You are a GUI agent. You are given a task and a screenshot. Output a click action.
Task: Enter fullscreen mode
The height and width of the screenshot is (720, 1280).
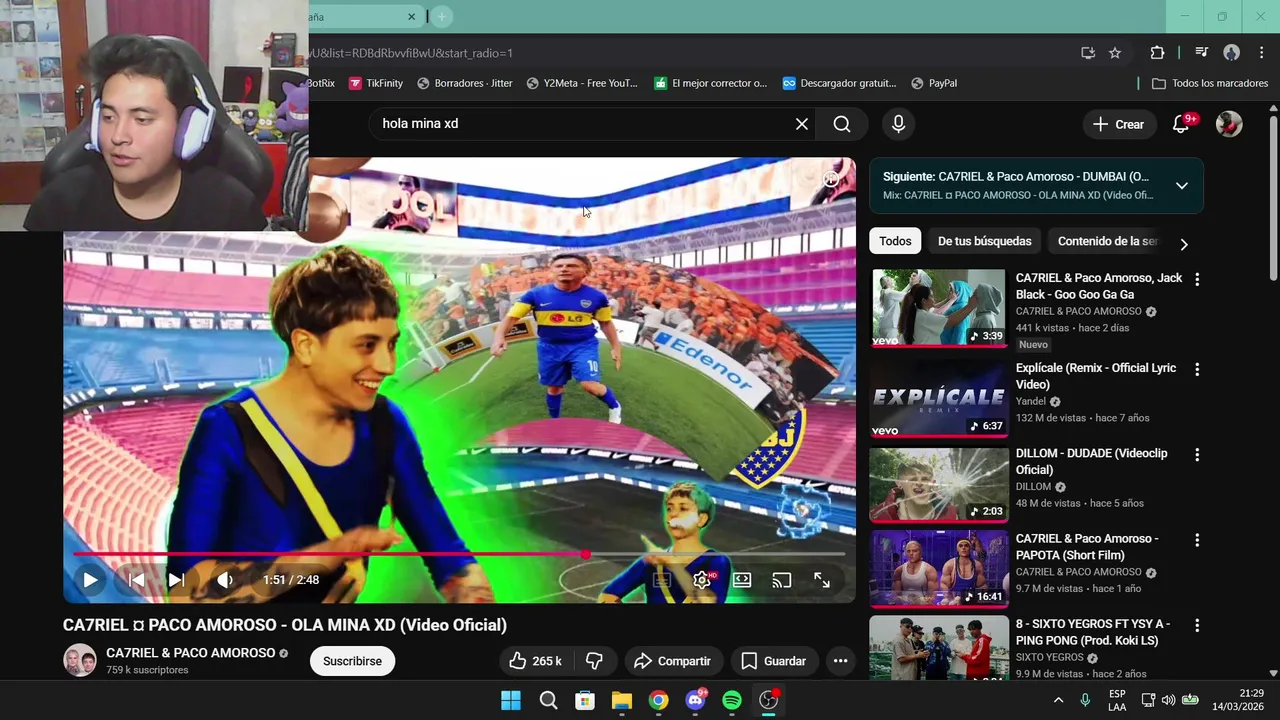coord(822,580)
